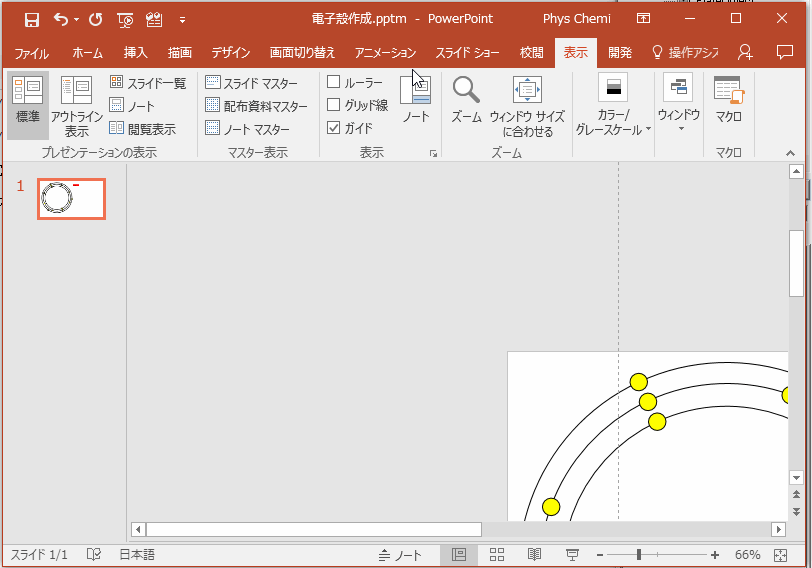Click 日本語 language in status bar
812x568 pixels.
pyautogui.click(x=137, y=555)
